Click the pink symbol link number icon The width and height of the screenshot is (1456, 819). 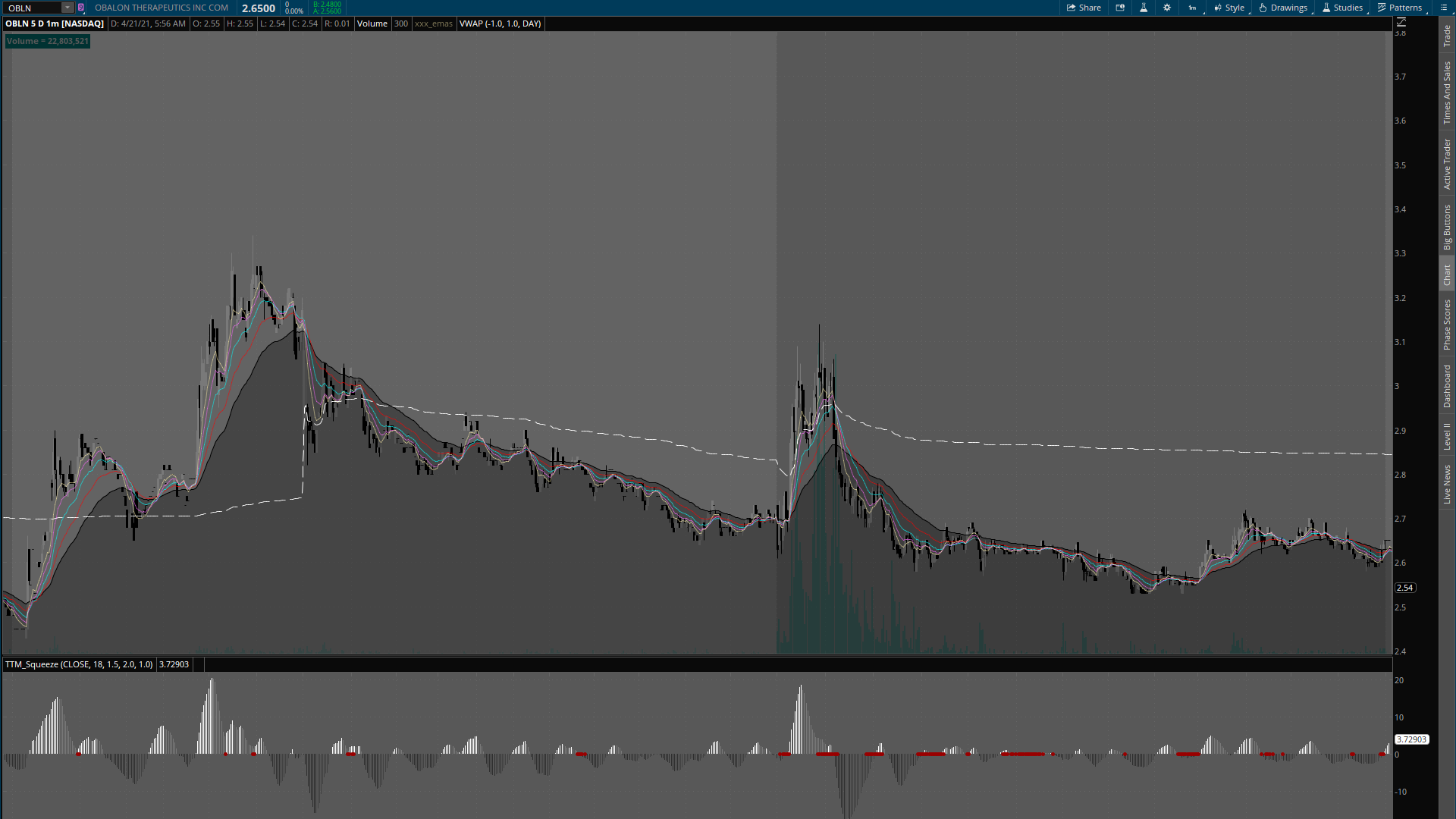click(x=81, y=8)
